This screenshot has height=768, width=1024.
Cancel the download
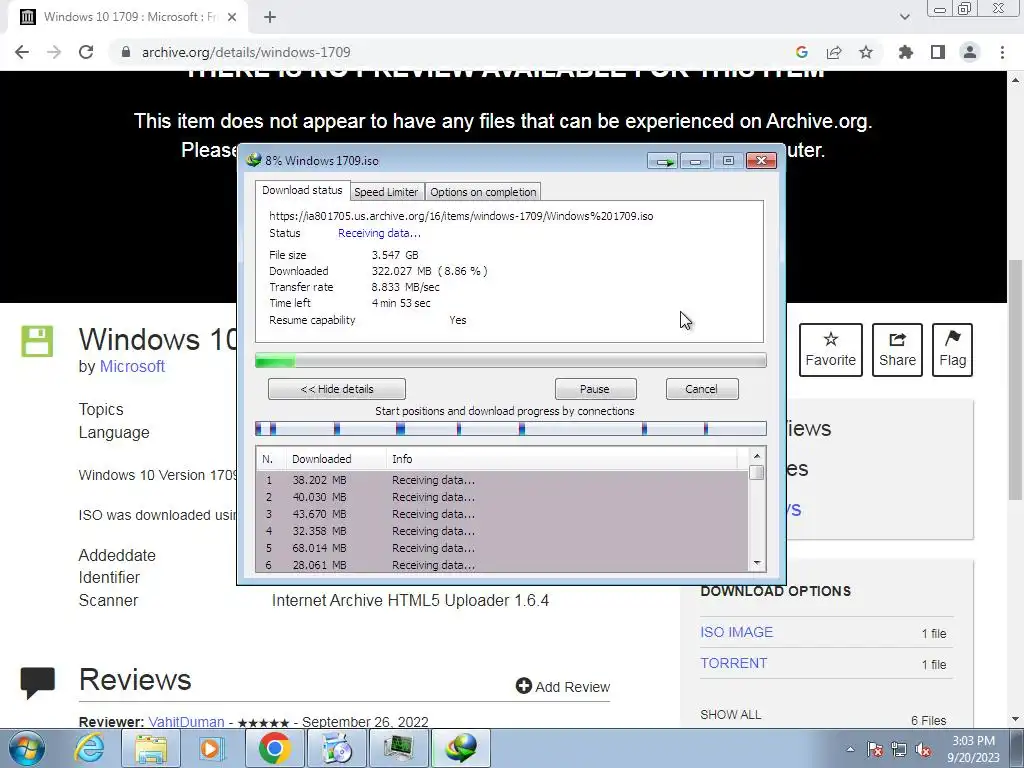[x=701, y=389]
